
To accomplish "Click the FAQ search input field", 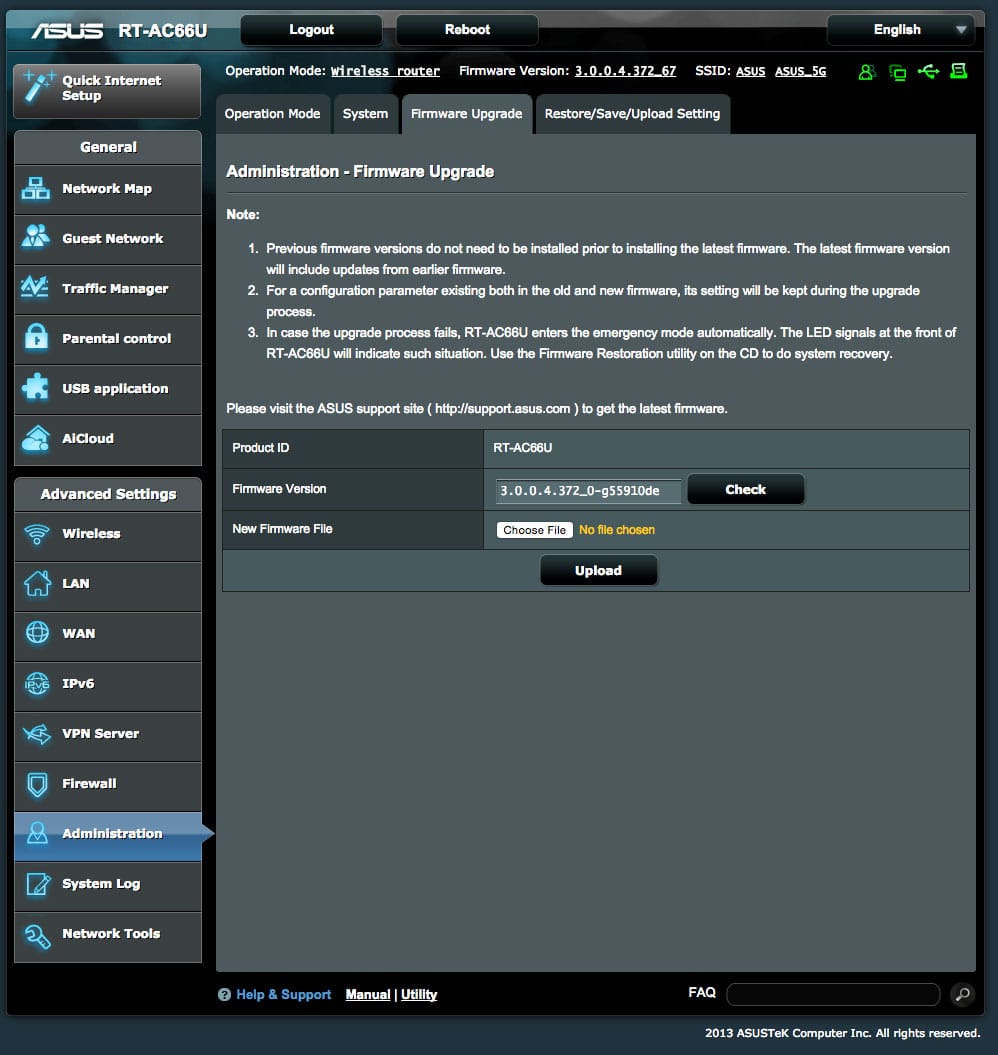I will [833, 994].
